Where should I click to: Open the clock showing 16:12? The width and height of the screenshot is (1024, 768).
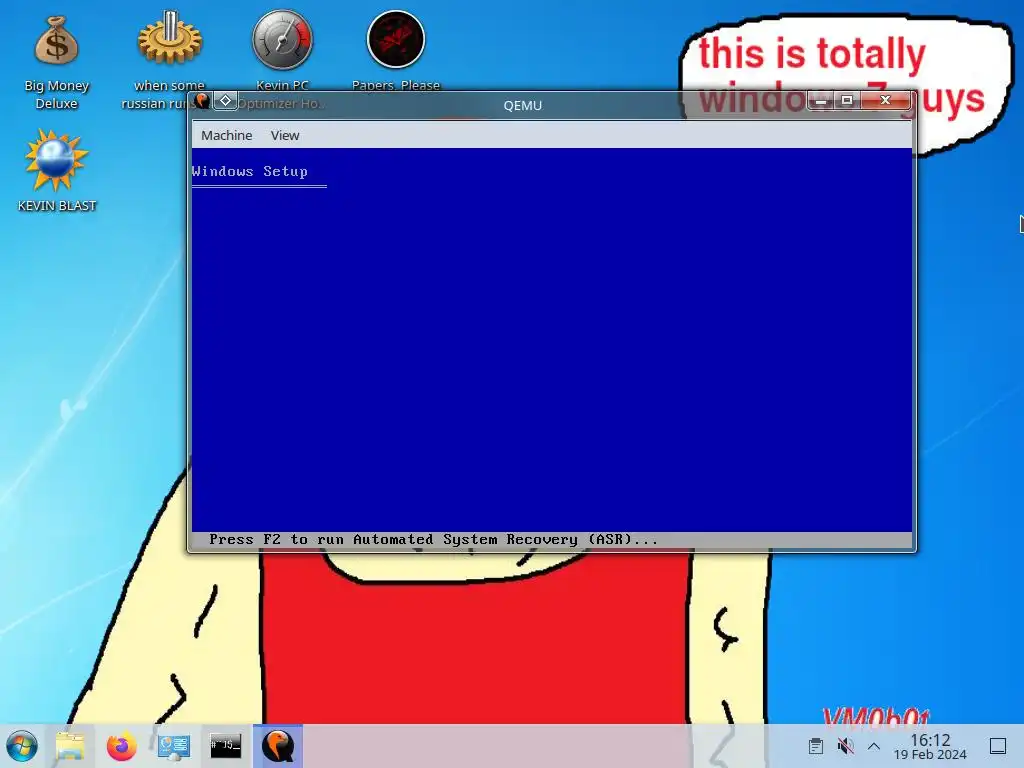pyautogui.click(x=930, y=746)
